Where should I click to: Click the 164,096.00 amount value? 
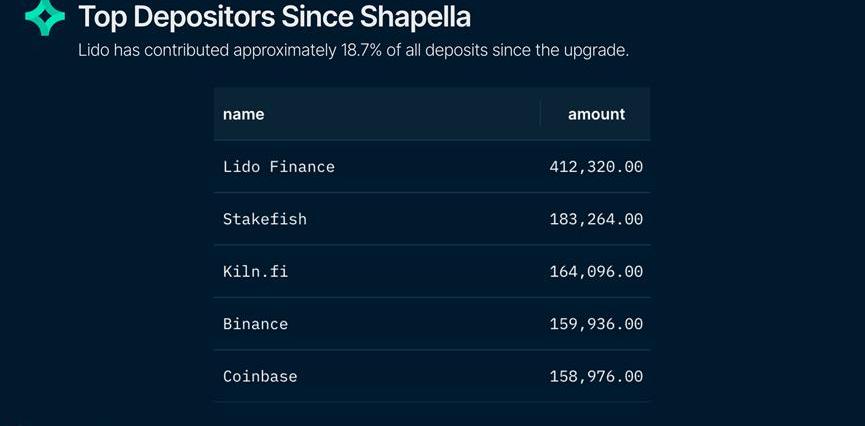pyautogui.click(x=596, y=271)
